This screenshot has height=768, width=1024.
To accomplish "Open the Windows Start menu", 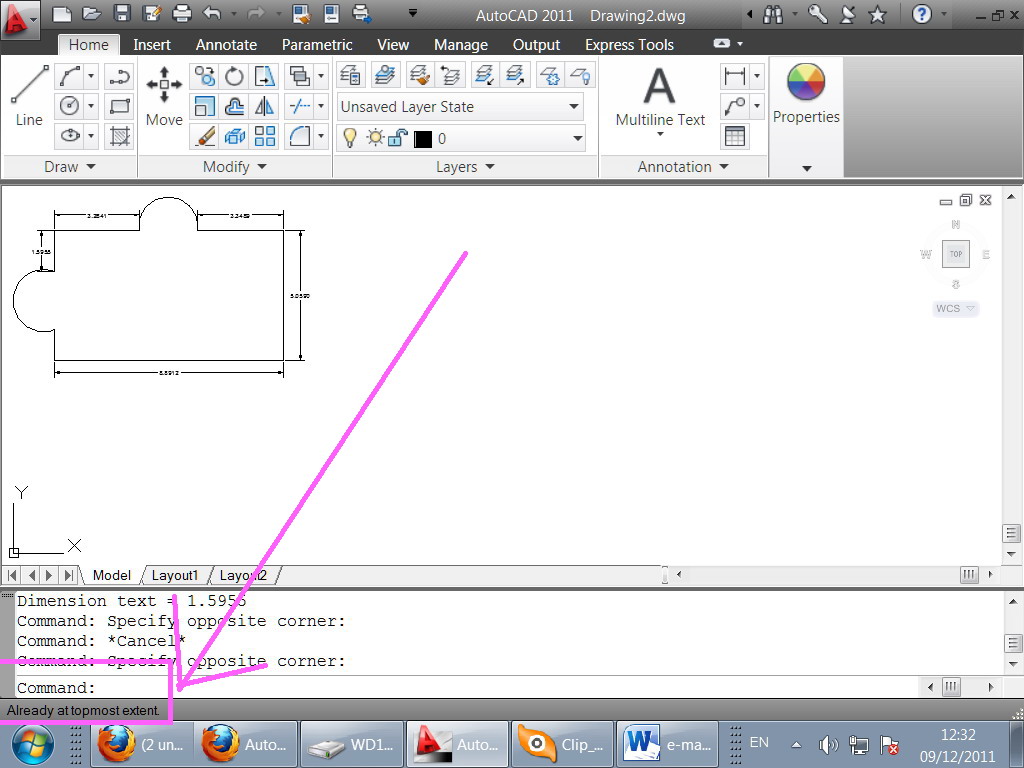I will click(x=33, y=744).
